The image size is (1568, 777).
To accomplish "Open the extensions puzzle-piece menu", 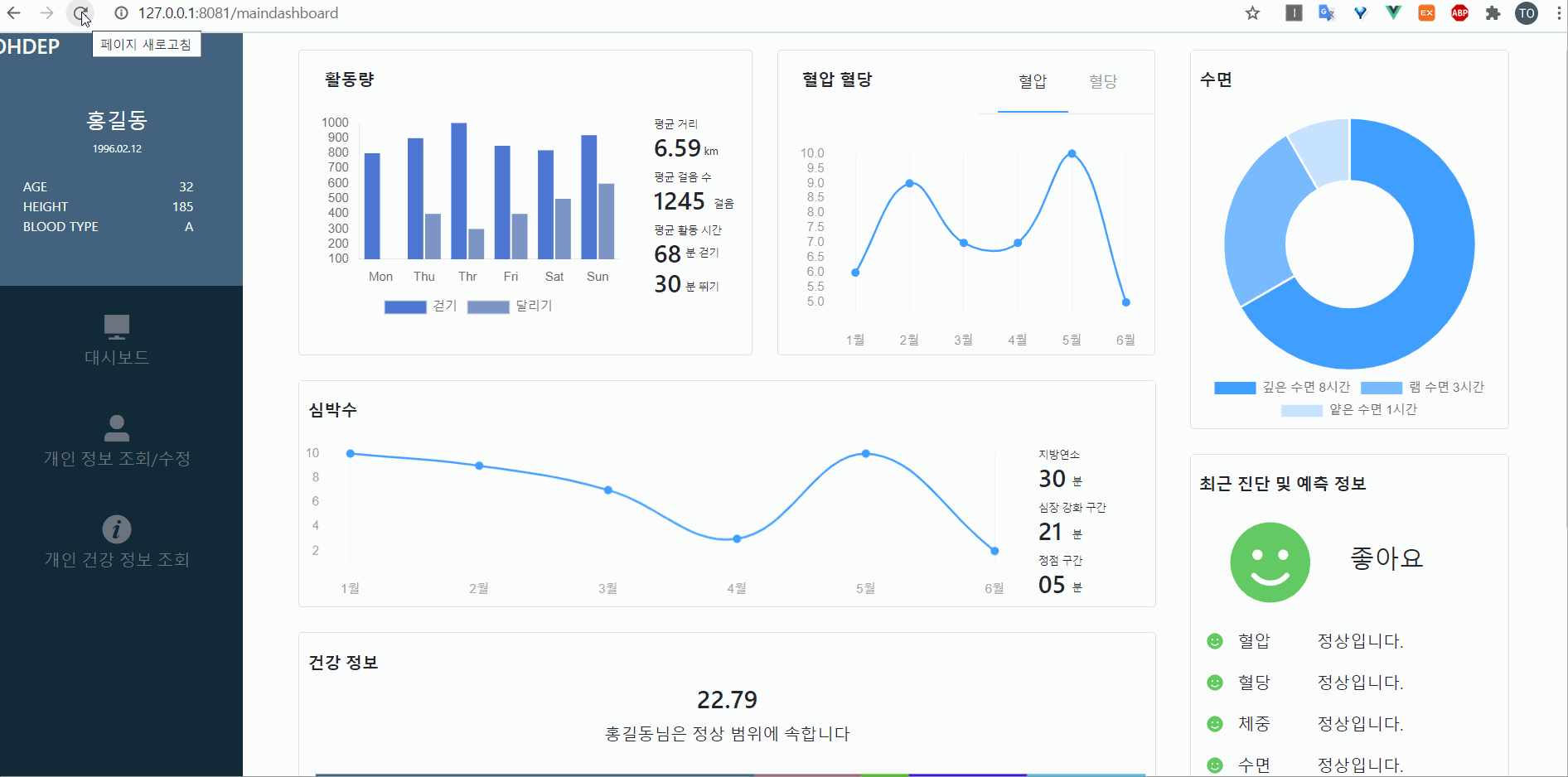I will (1493, 13).
